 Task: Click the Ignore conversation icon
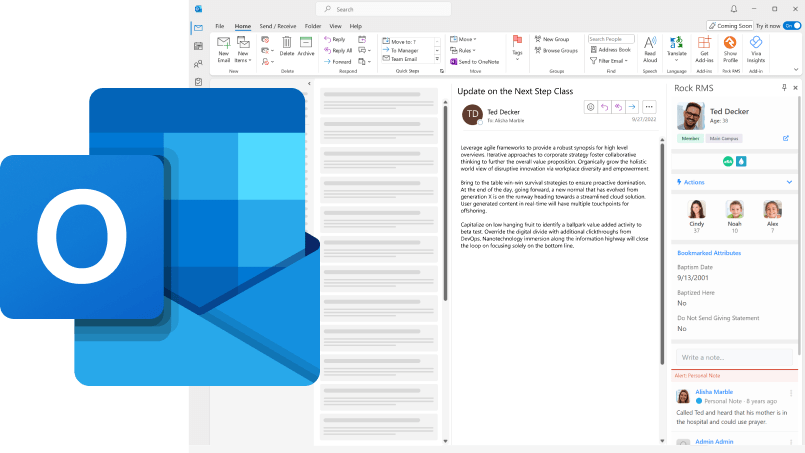pyautogui.click(x=265, y=40)
